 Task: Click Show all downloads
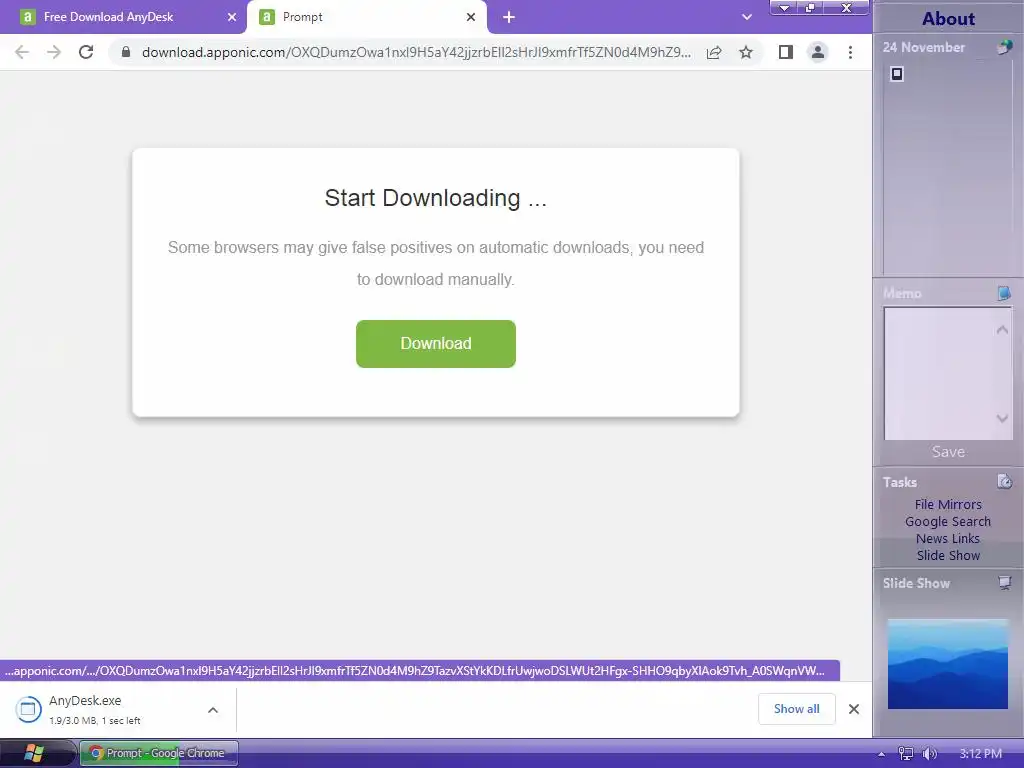point(797,709)
